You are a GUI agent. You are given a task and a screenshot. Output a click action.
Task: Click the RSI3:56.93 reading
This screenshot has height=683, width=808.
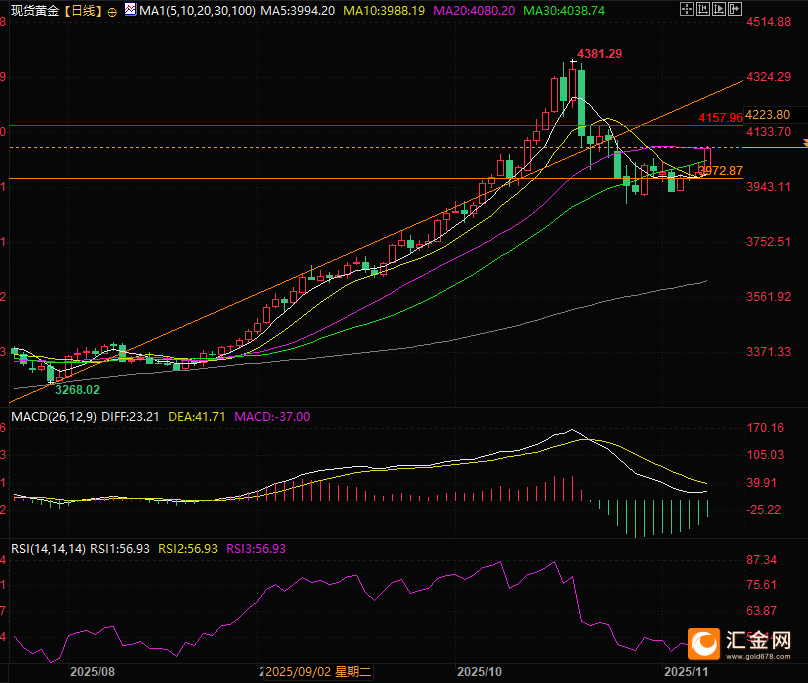256,548
